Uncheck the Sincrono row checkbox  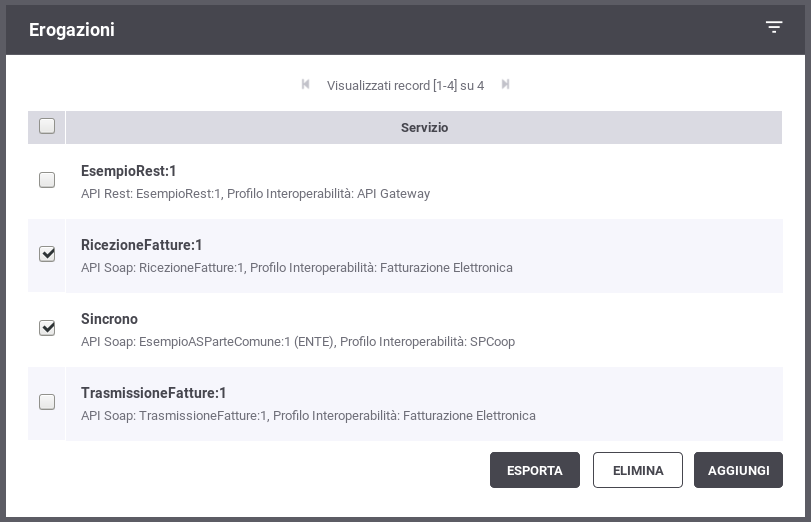[47, 328]
